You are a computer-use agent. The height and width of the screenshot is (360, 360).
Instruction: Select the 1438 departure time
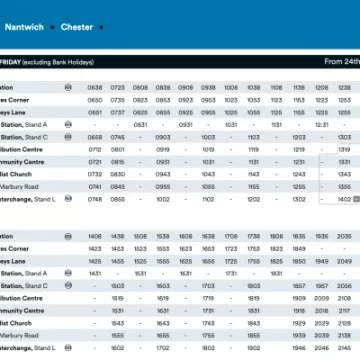117,236
